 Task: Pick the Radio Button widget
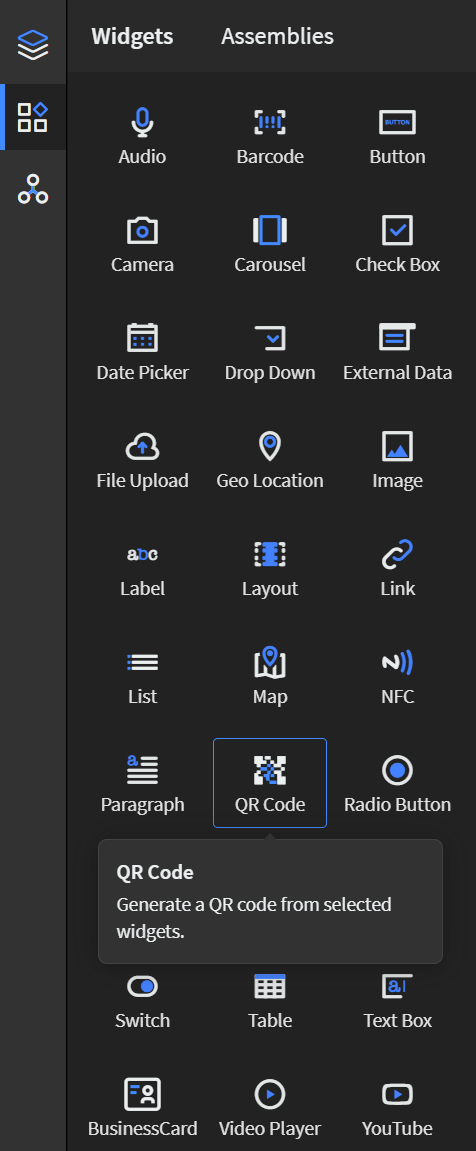pyautogui.click(x=397, y=783)
